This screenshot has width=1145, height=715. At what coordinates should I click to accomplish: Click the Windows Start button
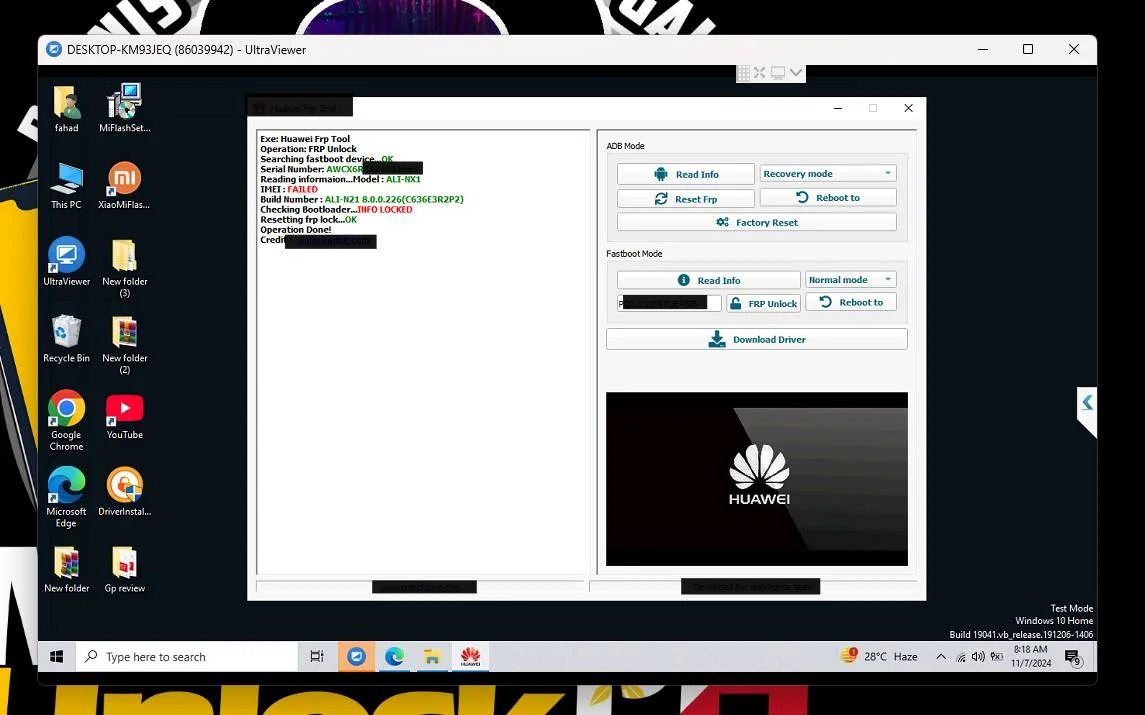pos(57,657)
